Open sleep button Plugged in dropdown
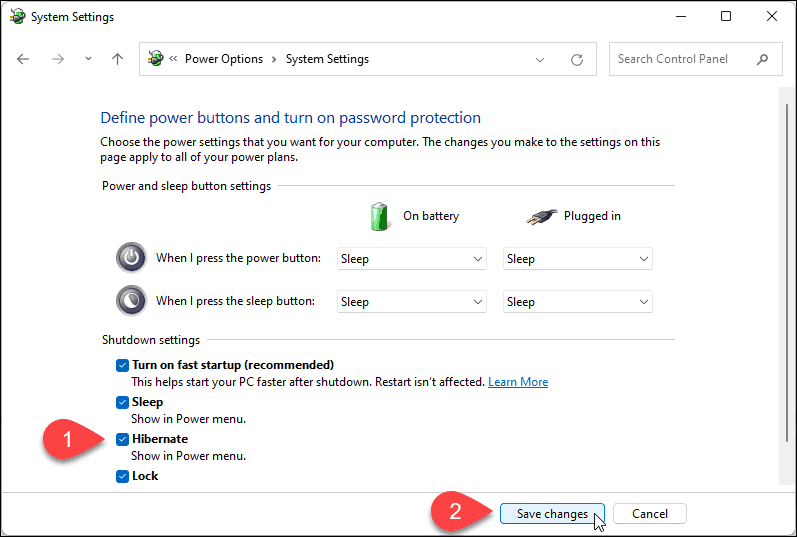Screen dimensions: 797x537 [577, 302]
